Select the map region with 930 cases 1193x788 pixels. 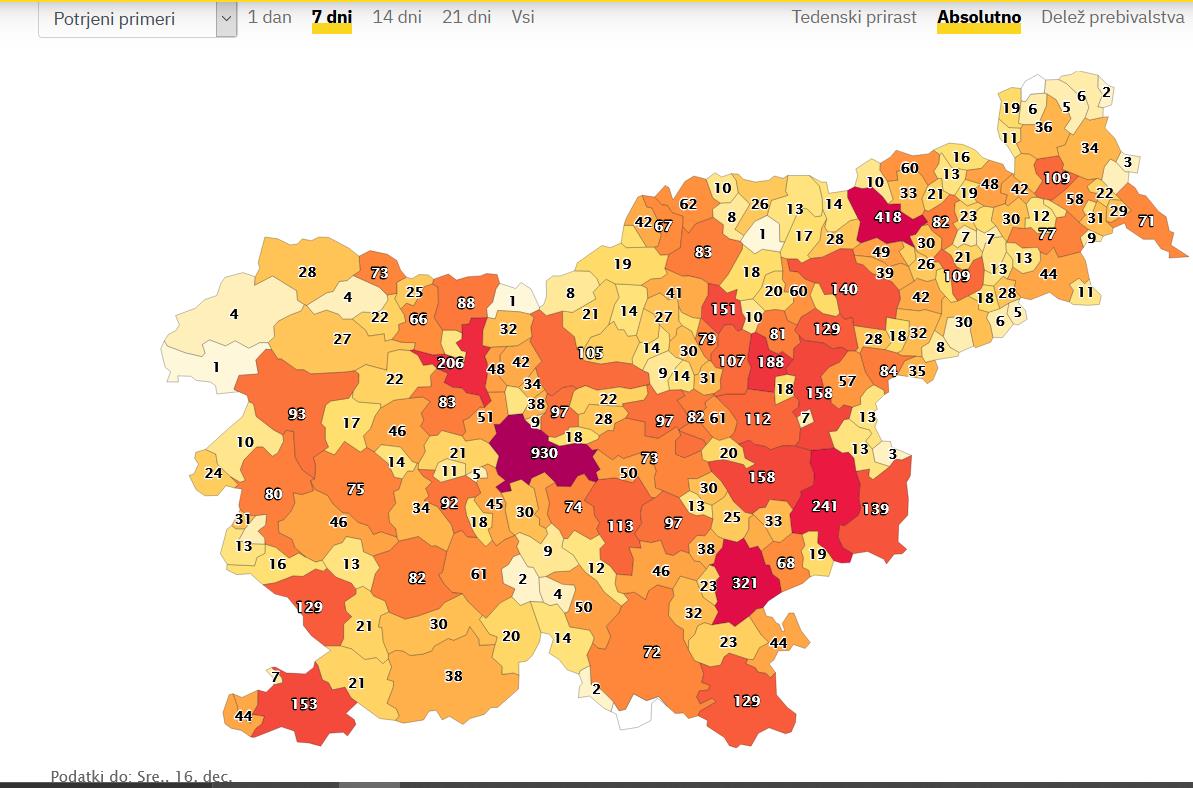(544, 453)
